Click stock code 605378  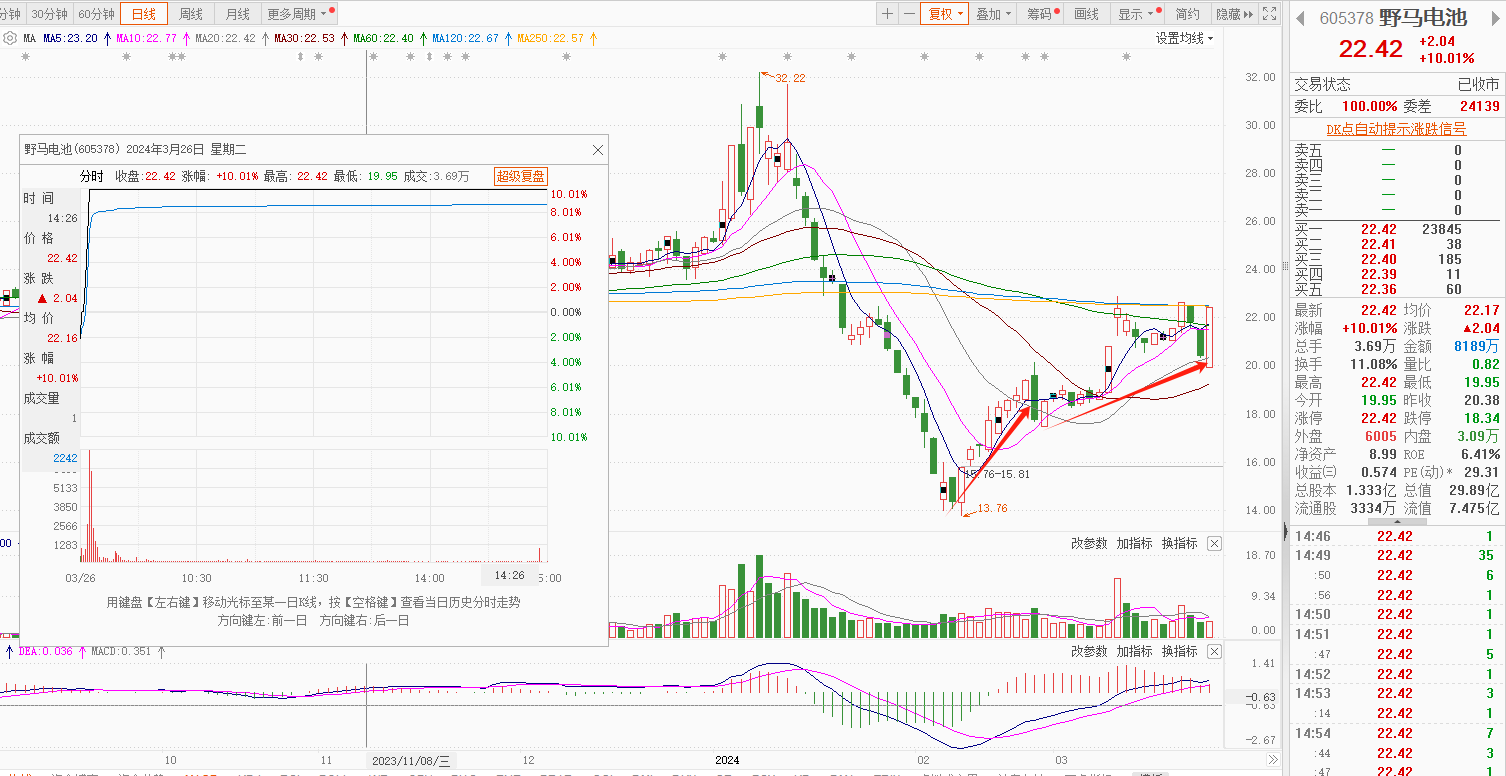[x=1346, y=18]
